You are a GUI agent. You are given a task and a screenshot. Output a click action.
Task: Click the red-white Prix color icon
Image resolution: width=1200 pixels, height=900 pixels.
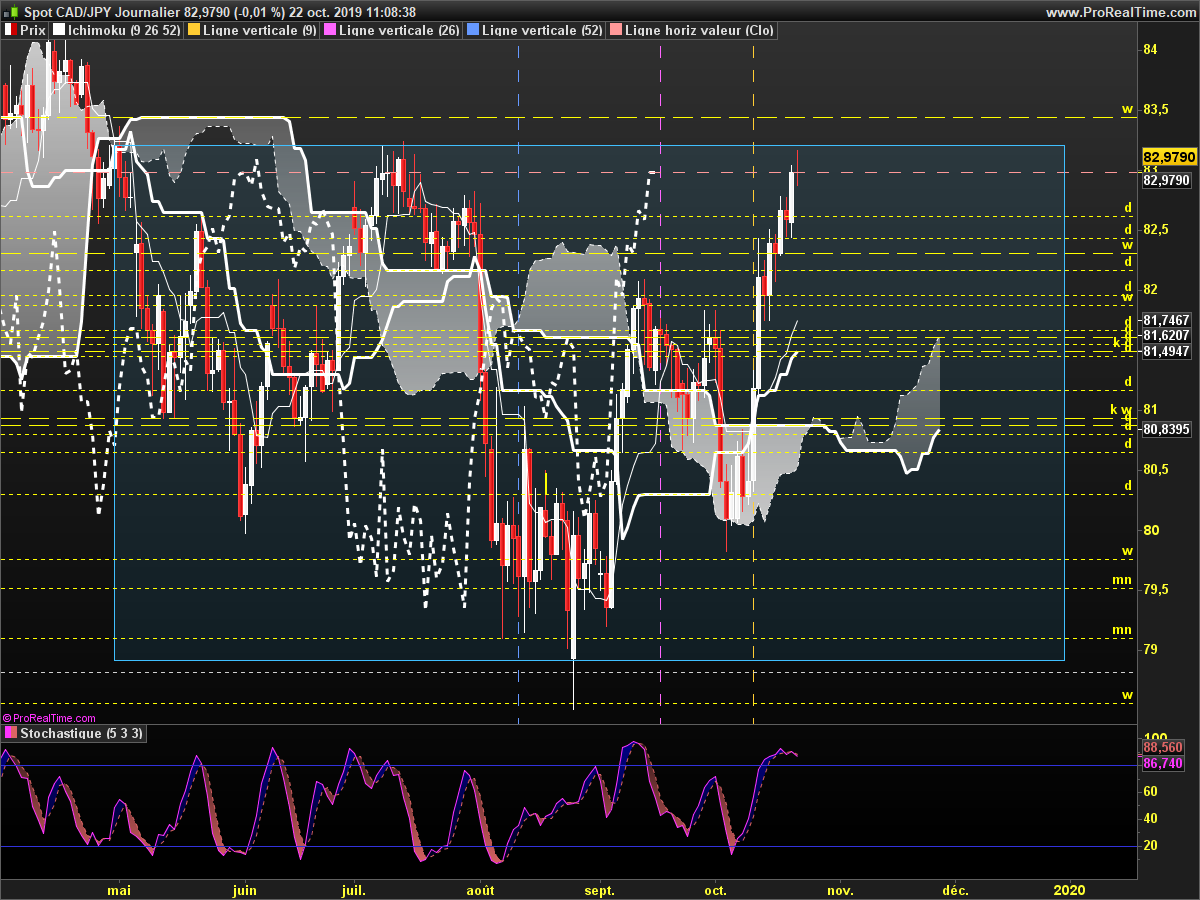[x=10, y=30]
